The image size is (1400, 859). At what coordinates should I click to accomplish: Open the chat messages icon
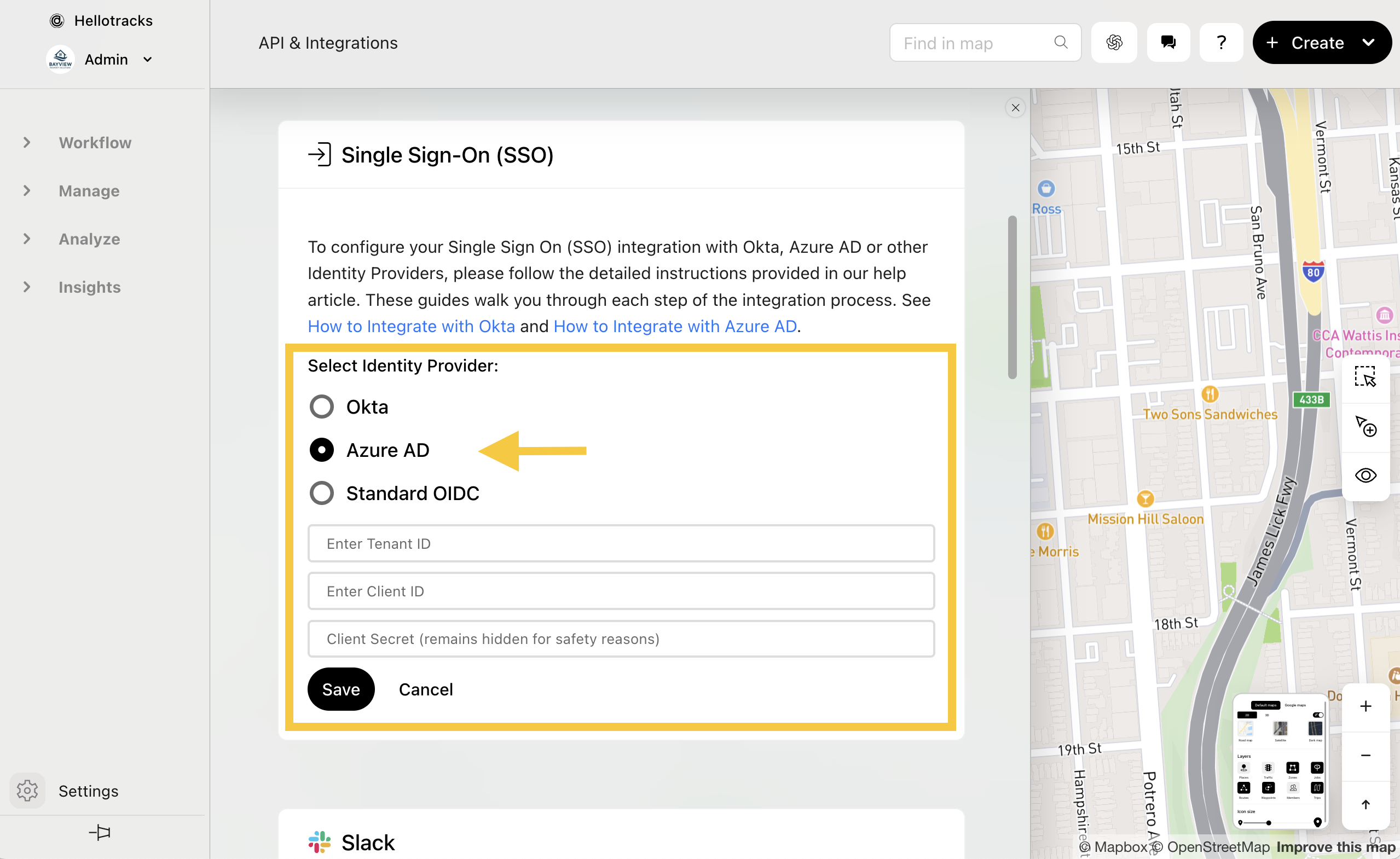(x=1168, y=42)
